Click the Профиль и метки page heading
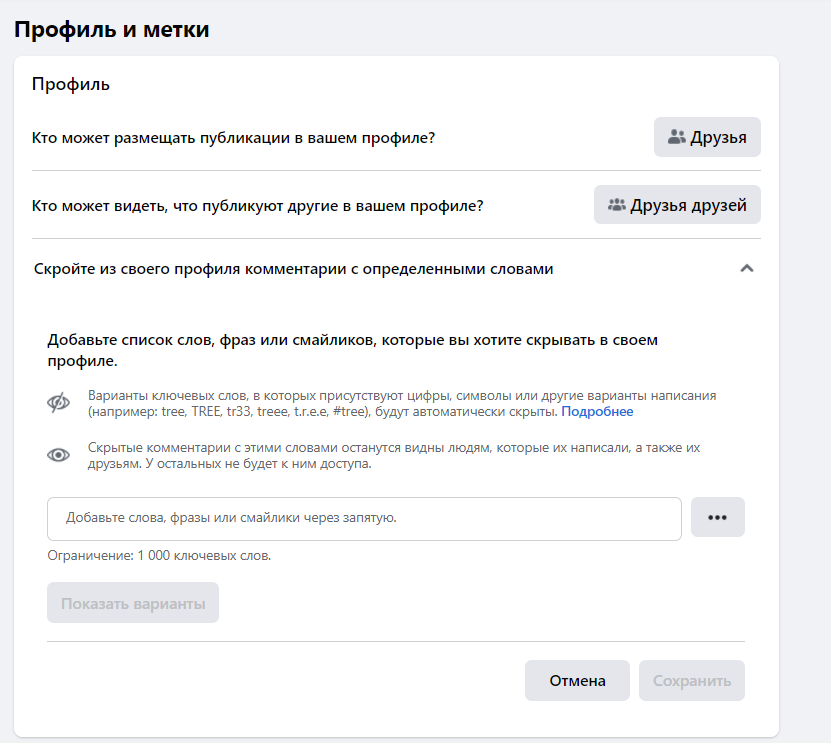 (x=111, y=29)
